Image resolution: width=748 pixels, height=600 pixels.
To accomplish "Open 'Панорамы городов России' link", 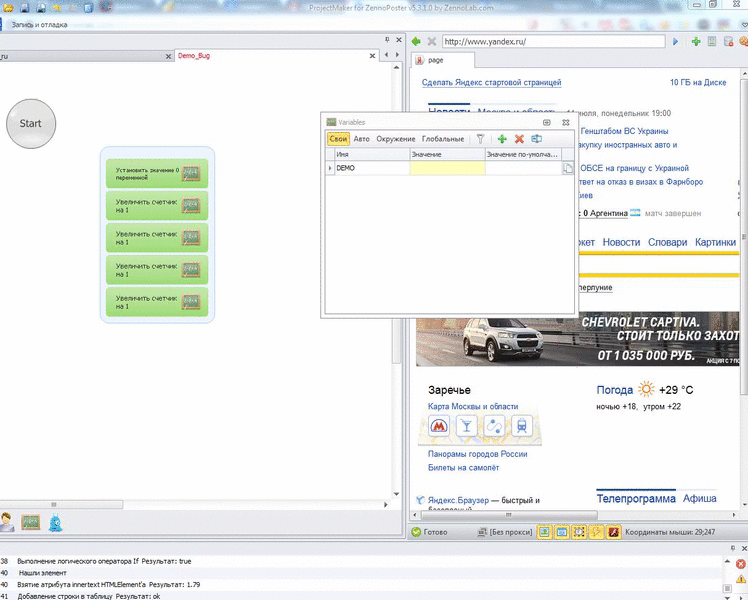I will pyautogui.click(x=478, y=454).
